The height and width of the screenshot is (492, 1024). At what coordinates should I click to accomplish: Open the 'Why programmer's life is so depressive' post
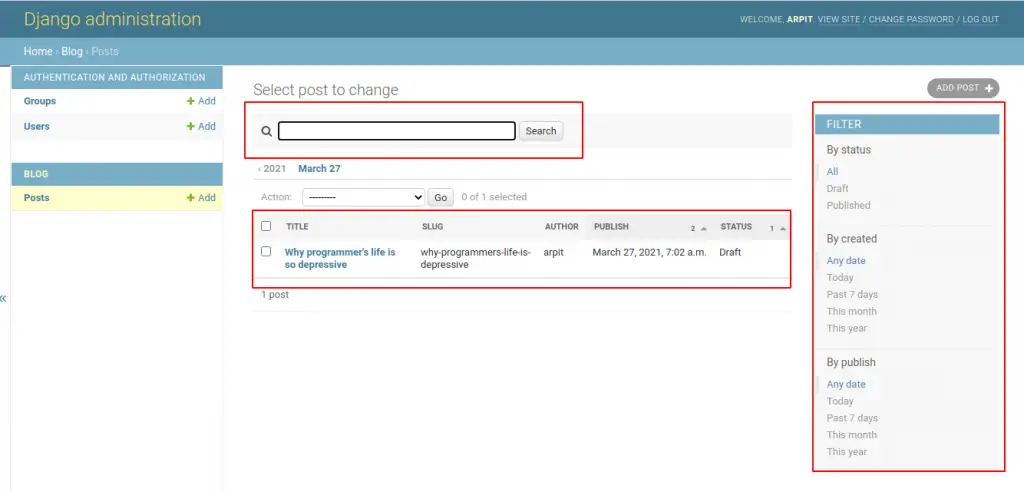(x=340, y=258)
